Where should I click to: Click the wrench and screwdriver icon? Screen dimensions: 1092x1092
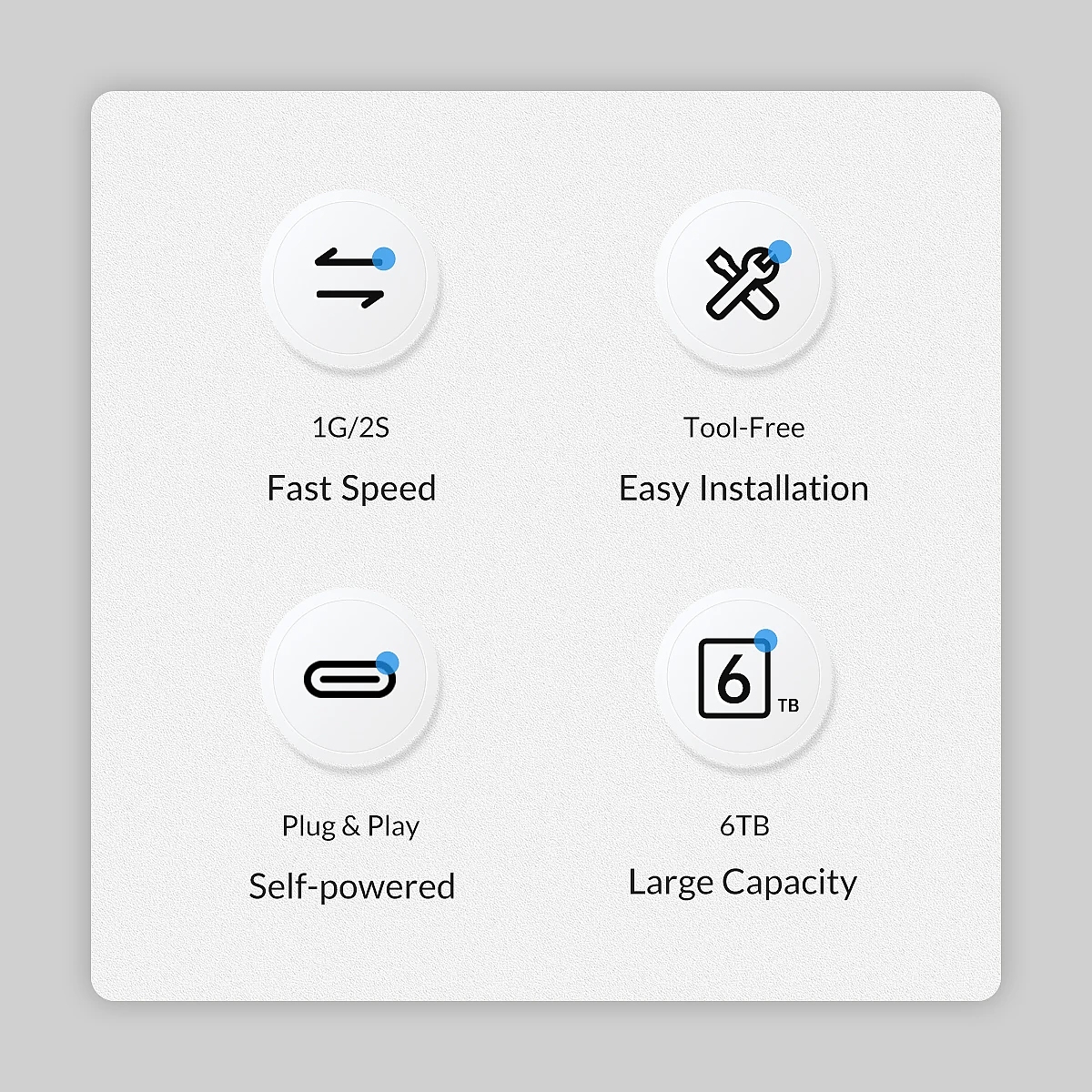click(744, 280)
